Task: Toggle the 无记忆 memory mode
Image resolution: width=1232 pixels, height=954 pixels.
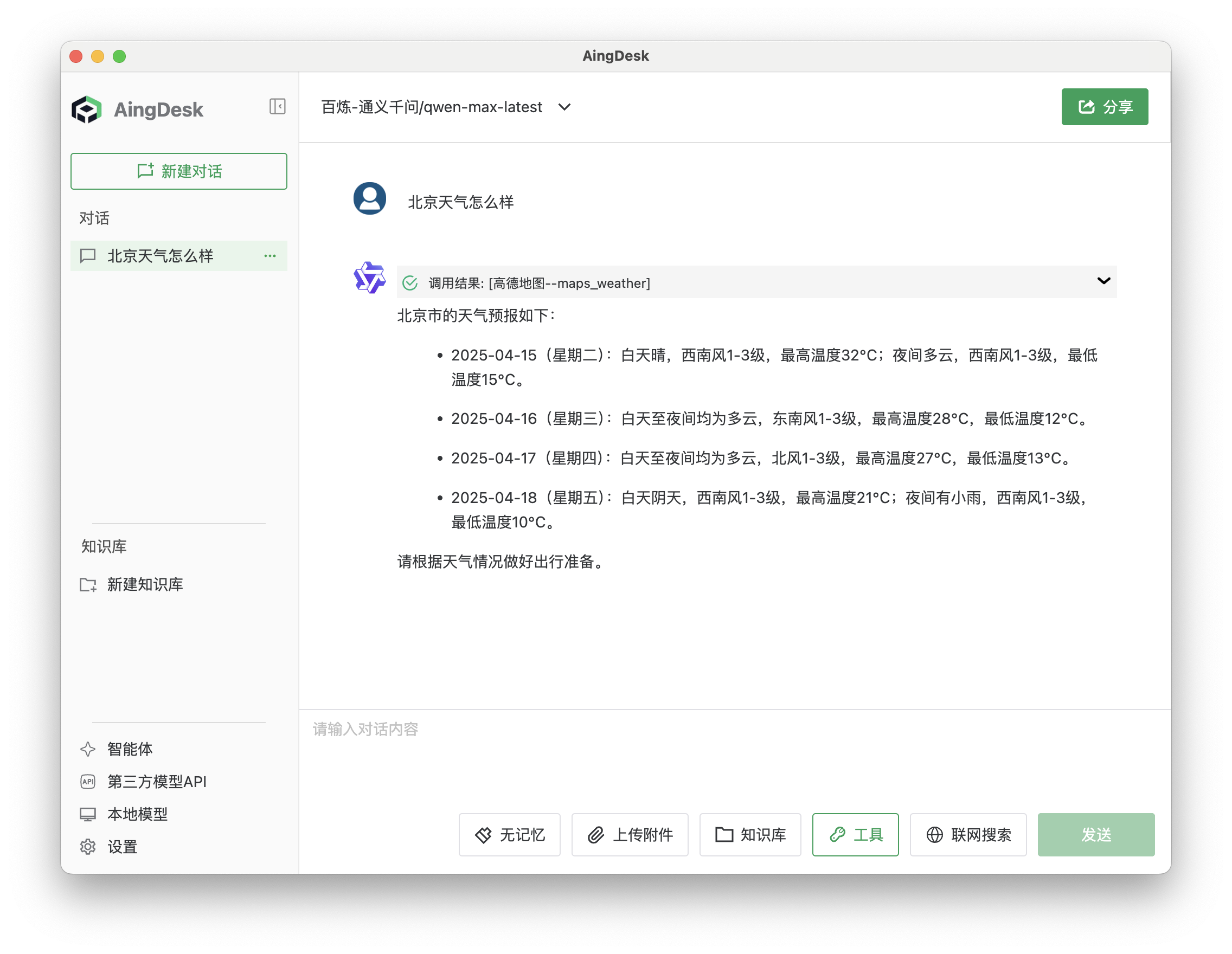Action: (509, 834)
